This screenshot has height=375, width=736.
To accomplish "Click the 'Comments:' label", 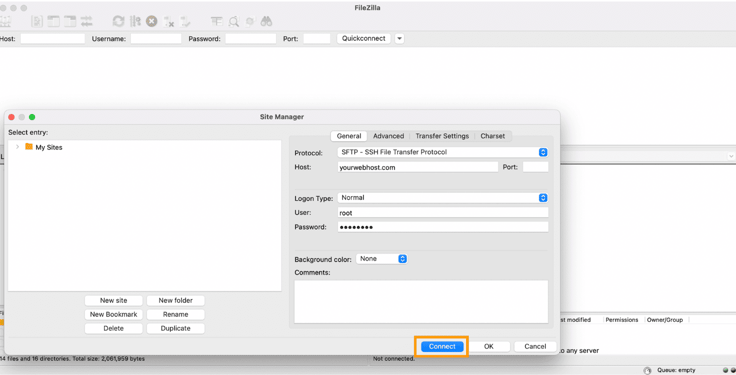I will (312, 272).
